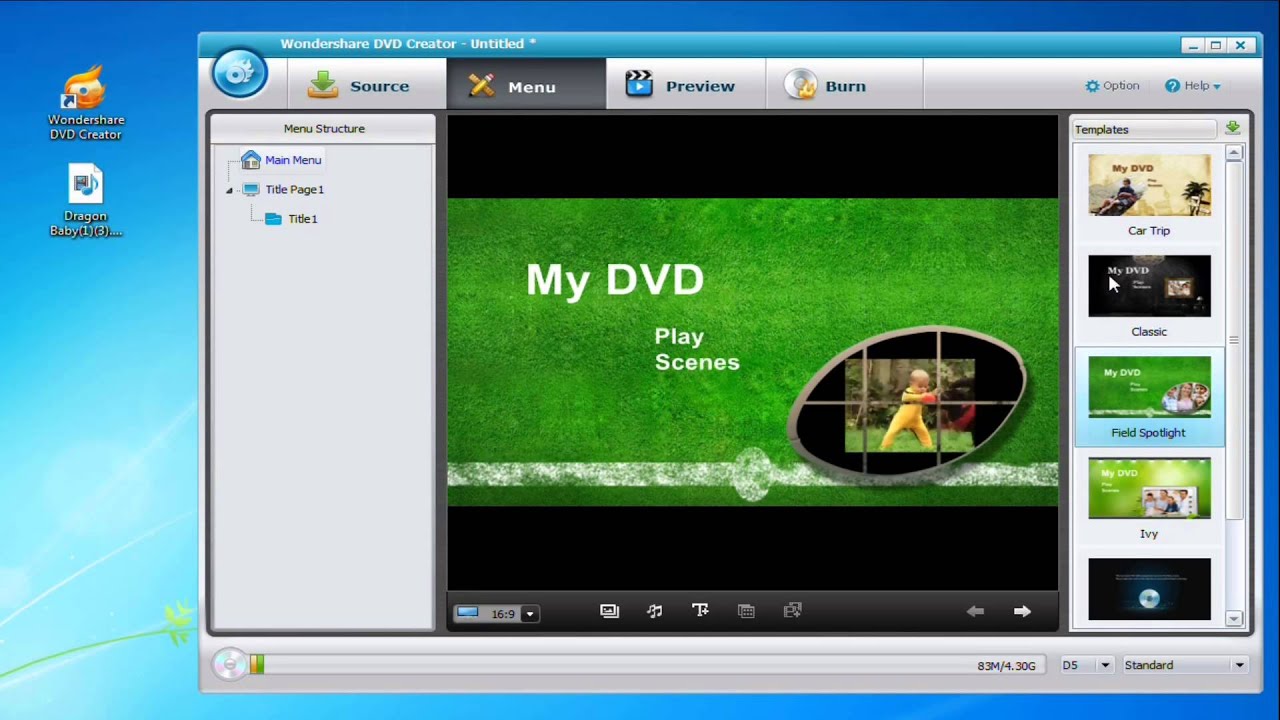
Task: Click the Scenes menu button text
Action: click(697, 362)
